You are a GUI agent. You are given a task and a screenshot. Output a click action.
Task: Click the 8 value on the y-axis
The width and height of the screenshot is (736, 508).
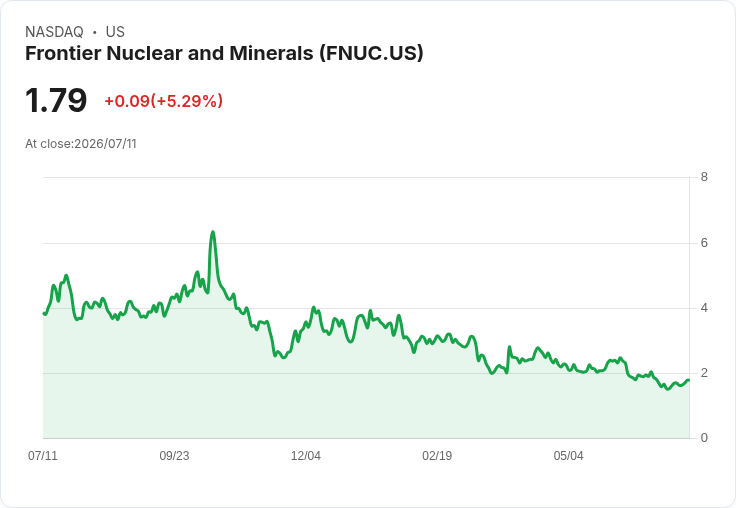704,177
